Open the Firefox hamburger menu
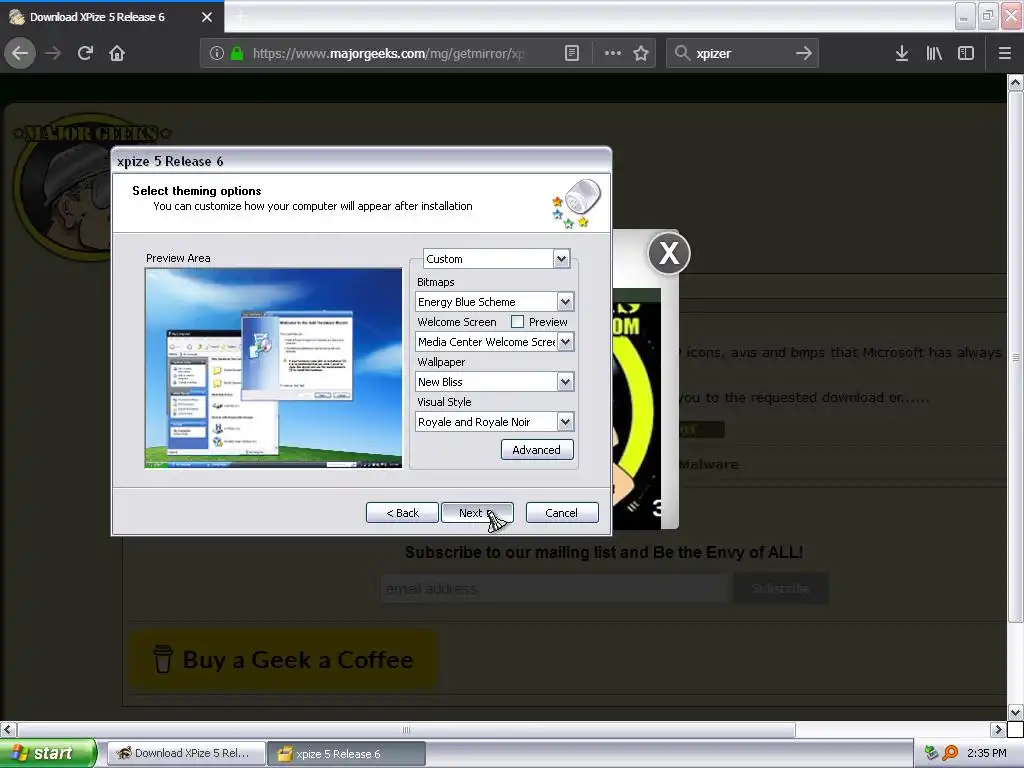1024x768 pixels. pos(1005,53)
